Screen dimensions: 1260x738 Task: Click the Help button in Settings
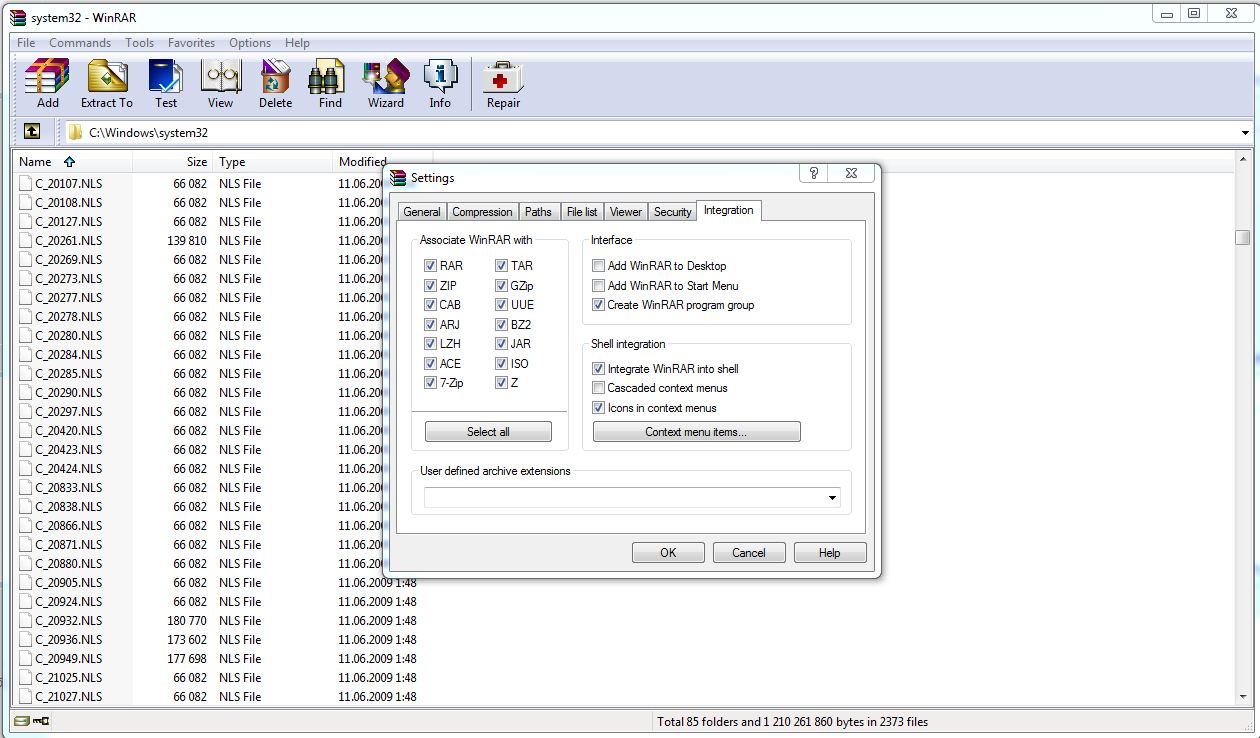click(x=829, y=553)
